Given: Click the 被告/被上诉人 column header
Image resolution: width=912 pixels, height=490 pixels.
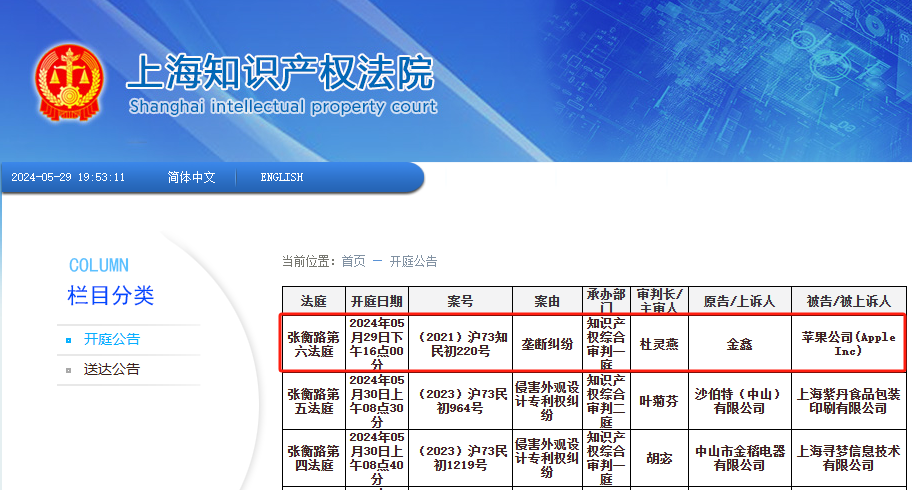Looking at the screenshot, I should pos(848,301).
